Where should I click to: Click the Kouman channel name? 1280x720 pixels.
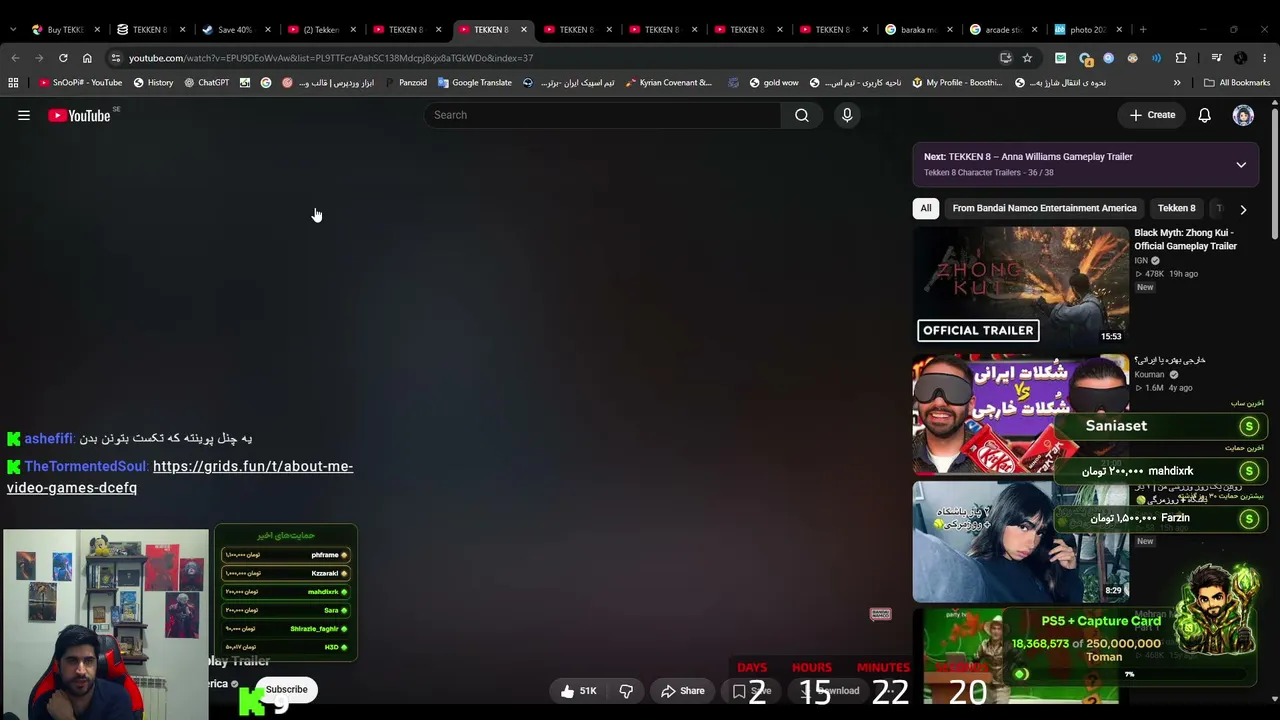click(1149, 375)
